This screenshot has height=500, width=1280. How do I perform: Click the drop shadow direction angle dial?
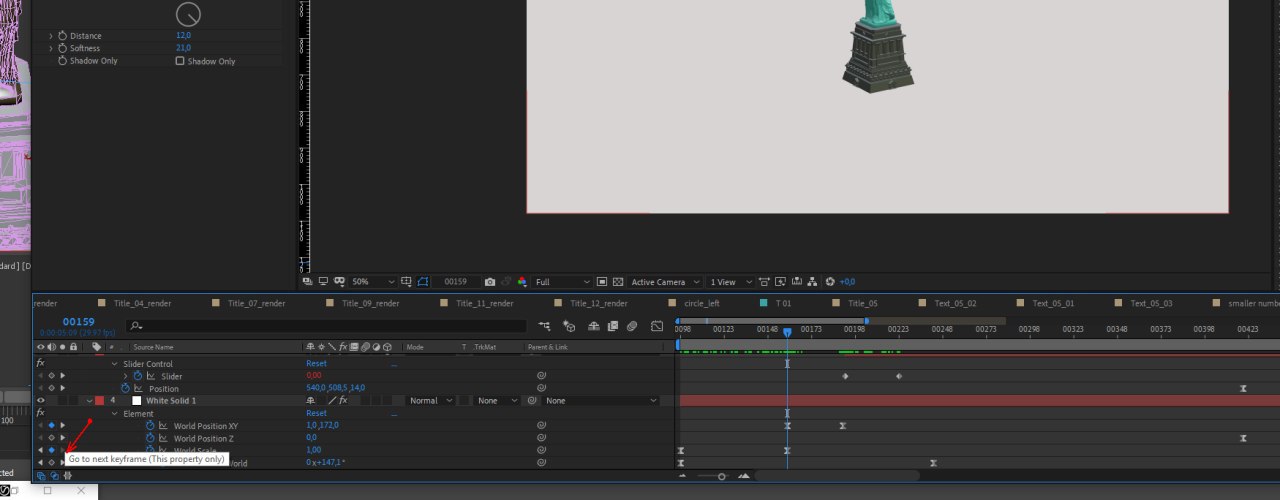coord(188,13)
